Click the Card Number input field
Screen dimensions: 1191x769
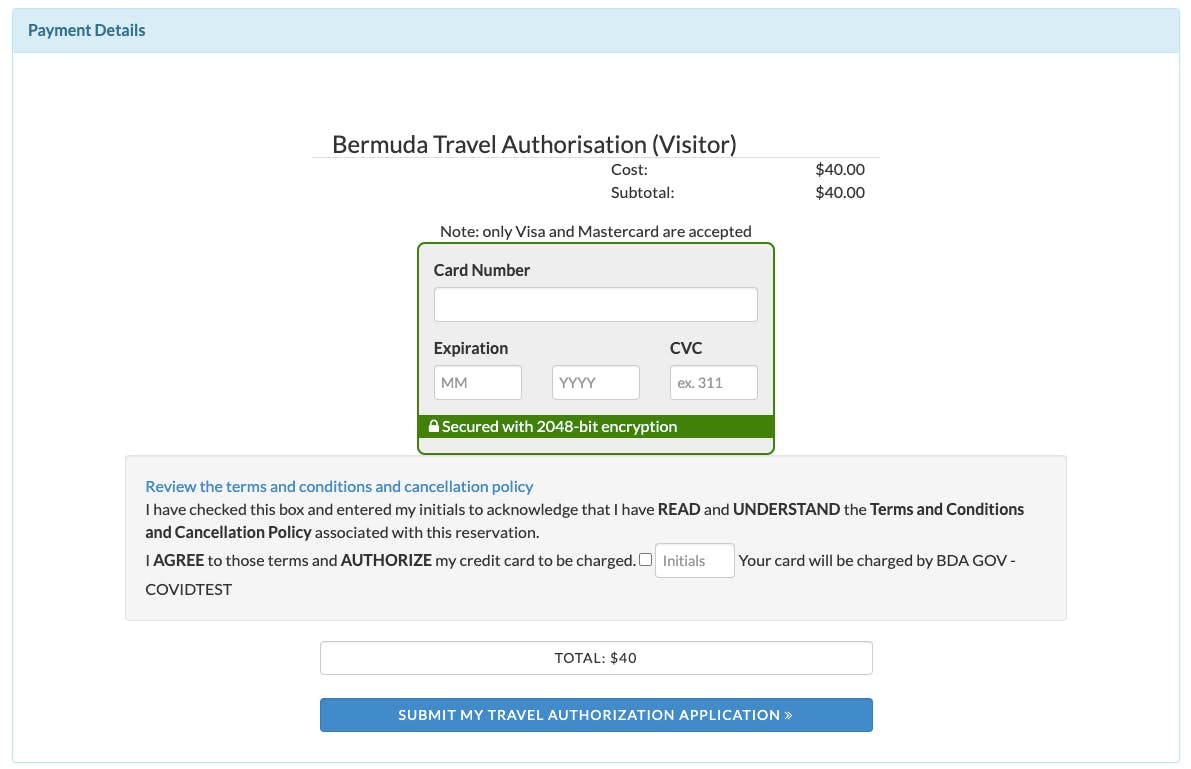(595, 304)
